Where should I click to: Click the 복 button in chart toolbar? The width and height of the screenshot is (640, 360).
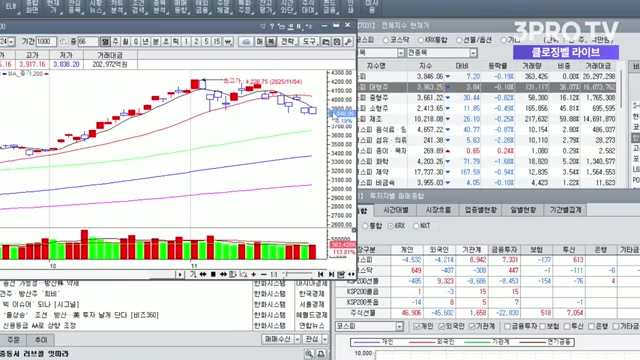271,42
